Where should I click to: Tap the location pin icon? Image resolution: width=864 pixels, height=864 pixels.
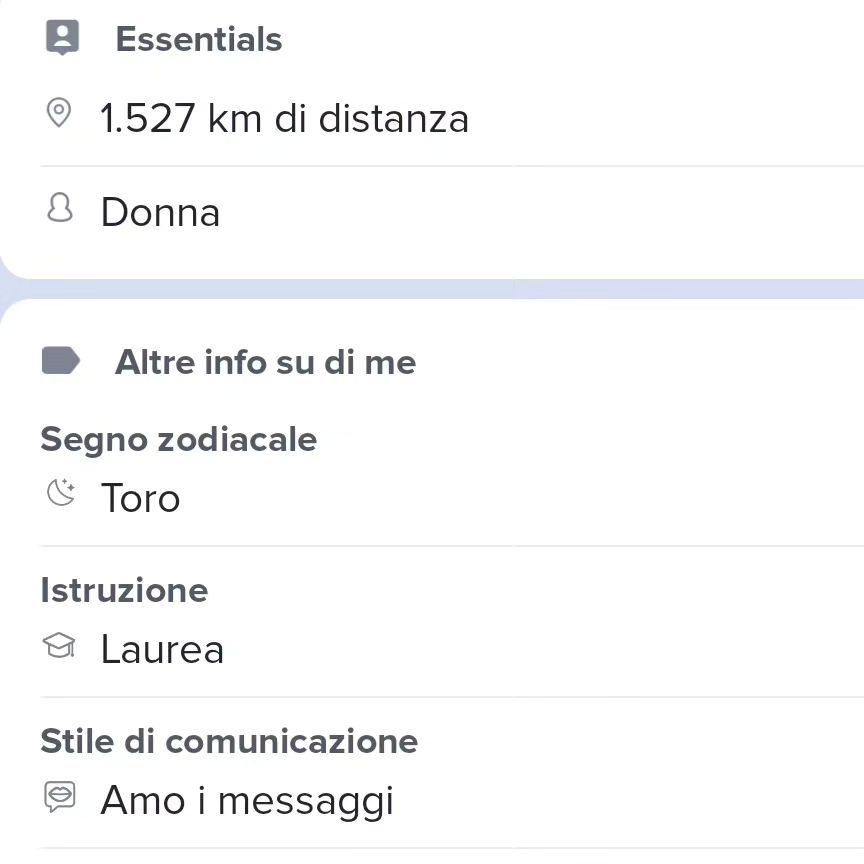pos(59,113)
